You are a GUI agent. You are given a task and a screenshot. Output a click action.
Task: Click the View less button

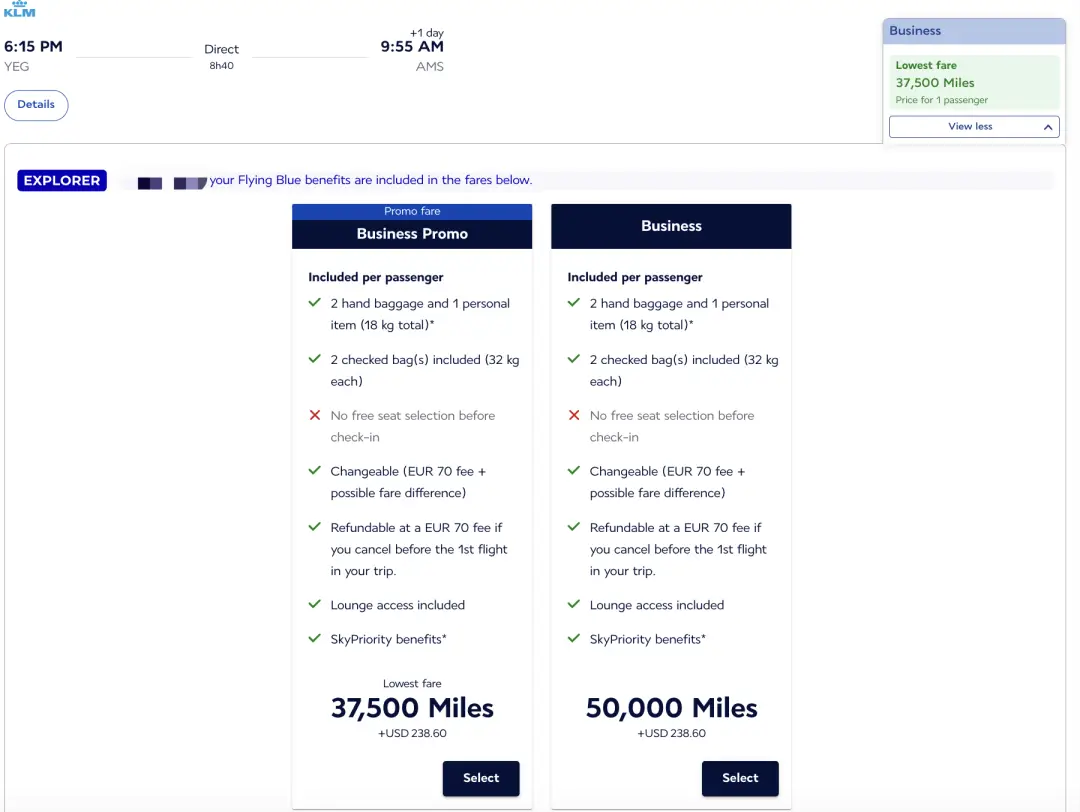pyautogui.click(x=970, y=127)
